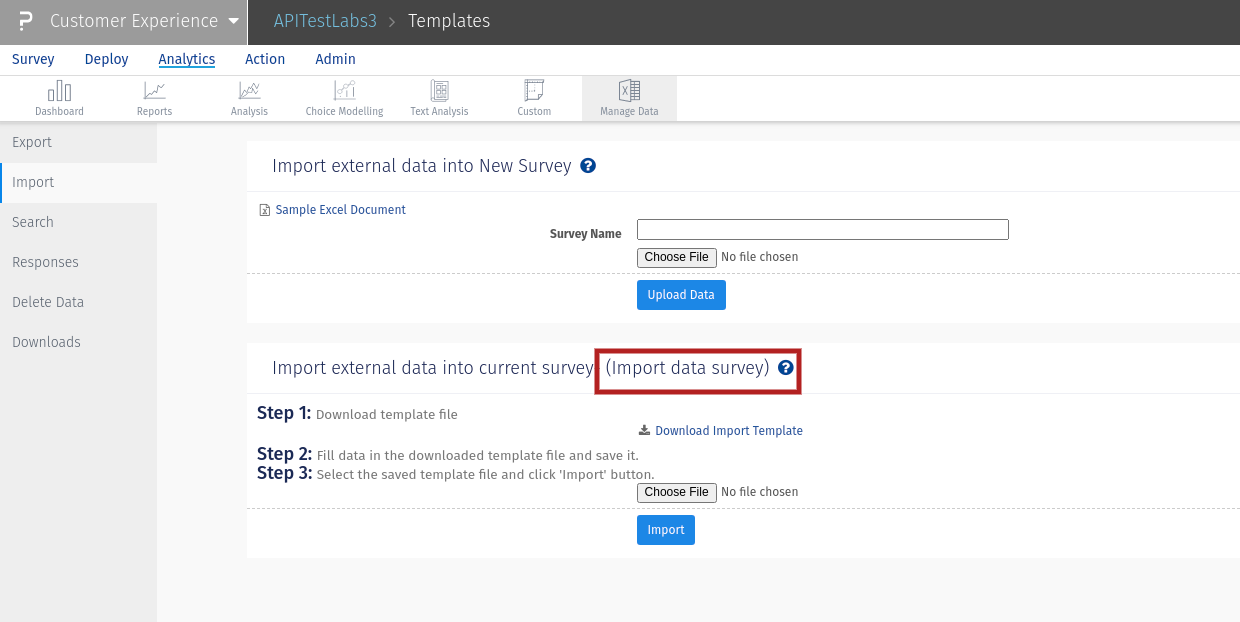Expand the Customer Experience product dropdown
This screenshot has height=622, width=1240.
[233, 21]
